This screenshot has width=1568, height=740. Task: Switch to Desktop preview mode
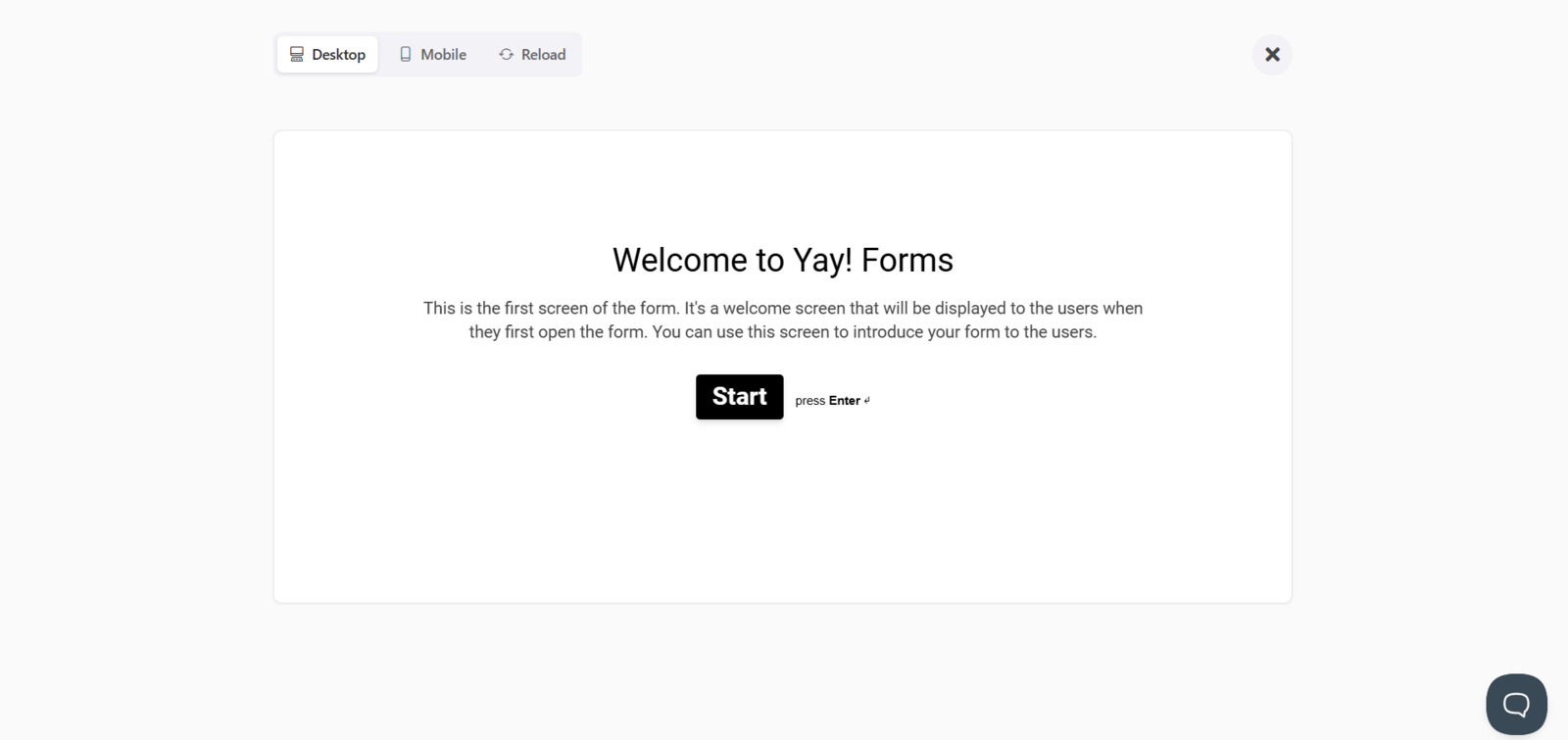(327, 55)
